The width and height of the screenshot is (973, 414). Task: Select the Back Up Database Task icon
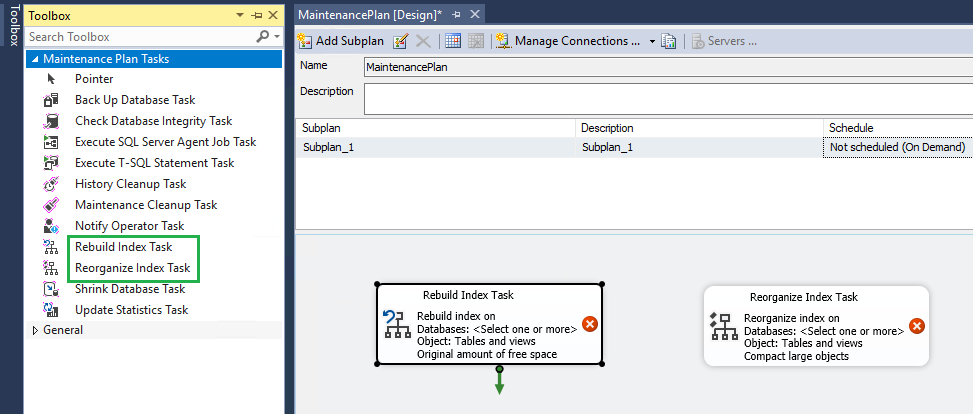pos(53,100)
